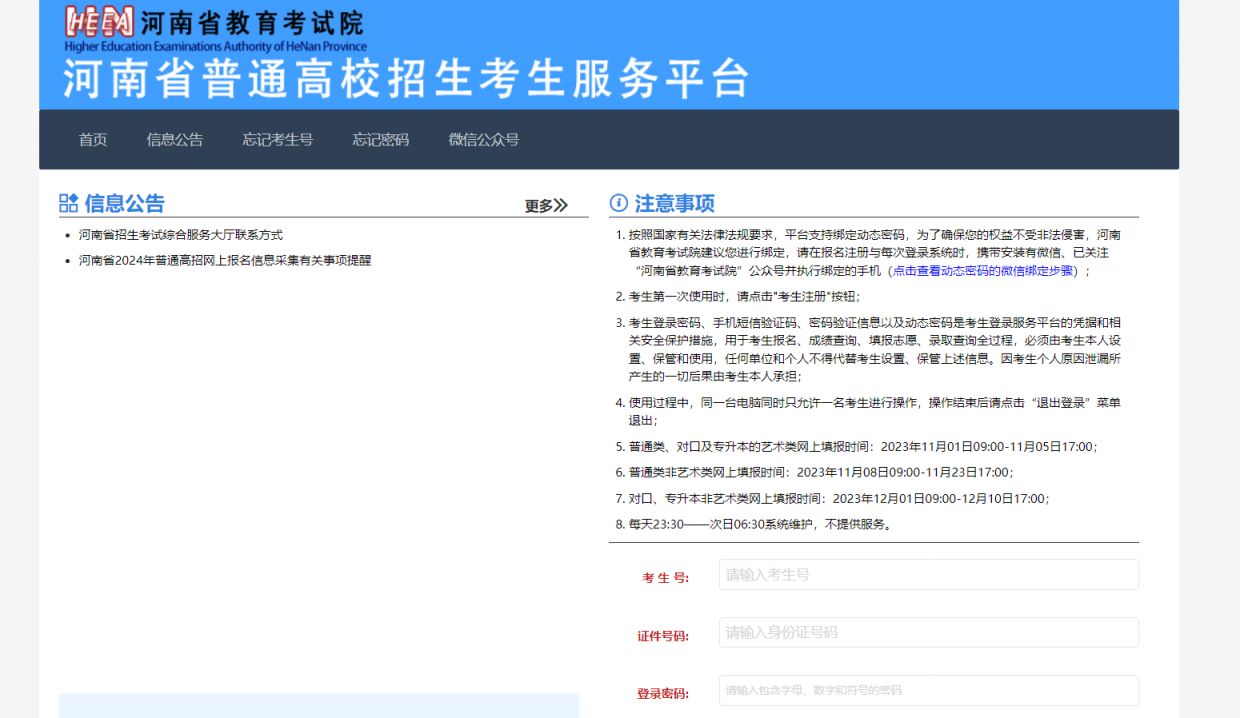Click the 更多 link with double arrows
This screenshot has height=718, width=1240.
(x=546, y=206)
